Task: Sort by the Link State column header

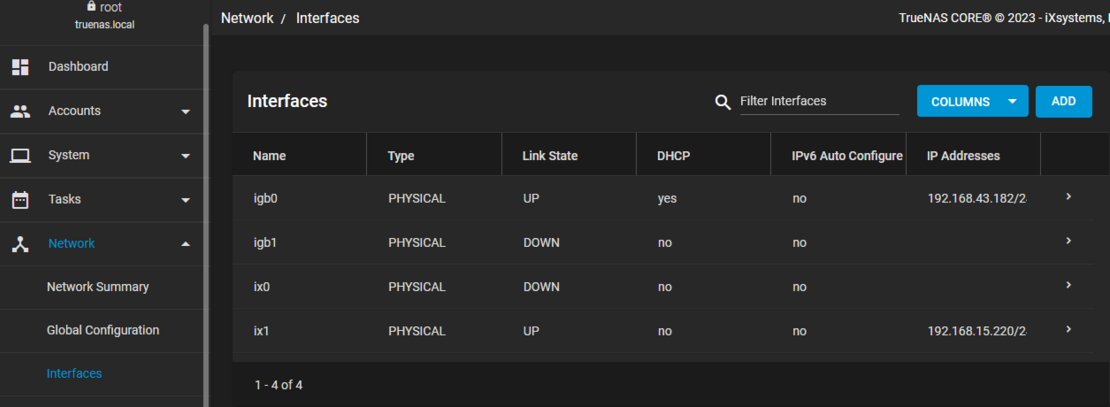Action: click(x=550, y=156)
